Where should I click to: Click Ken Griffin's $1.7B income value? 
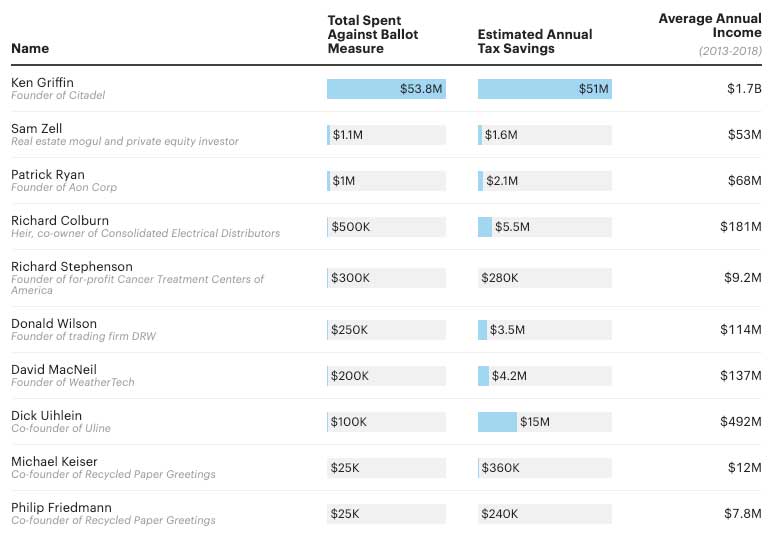(744, 89)
